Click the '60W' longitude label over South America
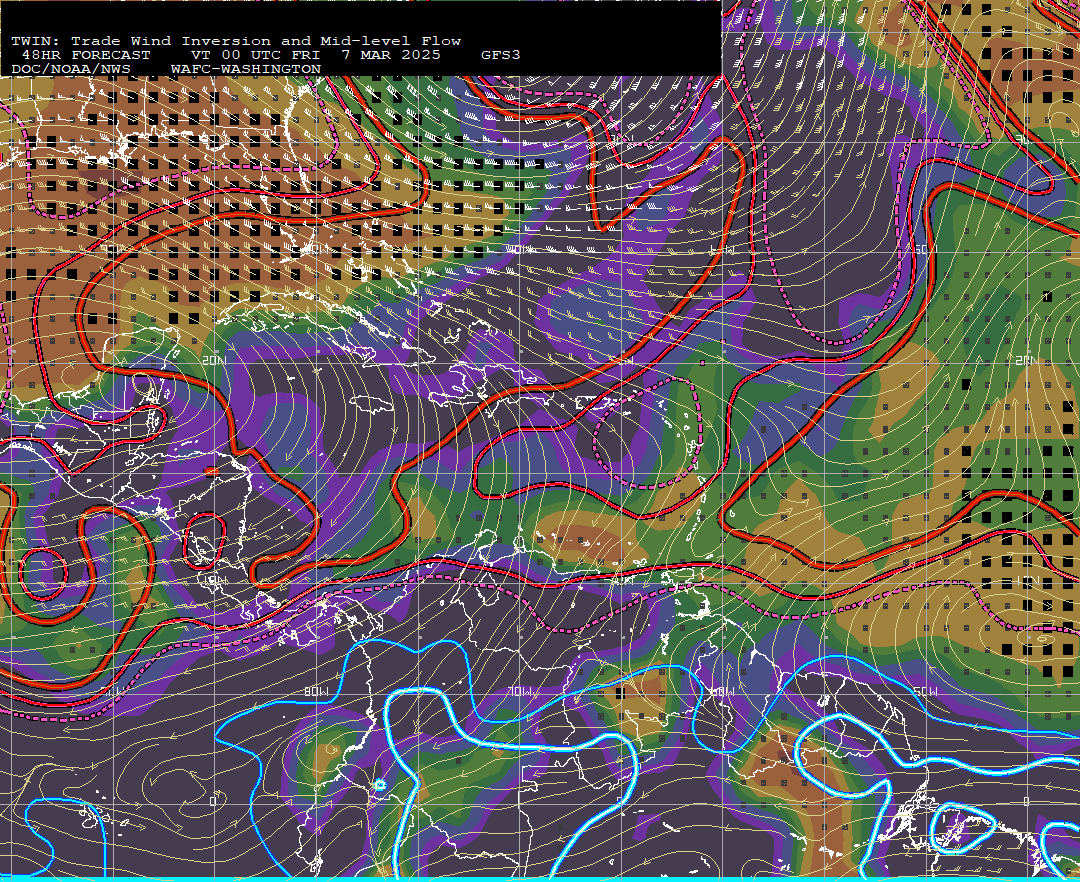The image size is (1080, 882). [722, 691]
